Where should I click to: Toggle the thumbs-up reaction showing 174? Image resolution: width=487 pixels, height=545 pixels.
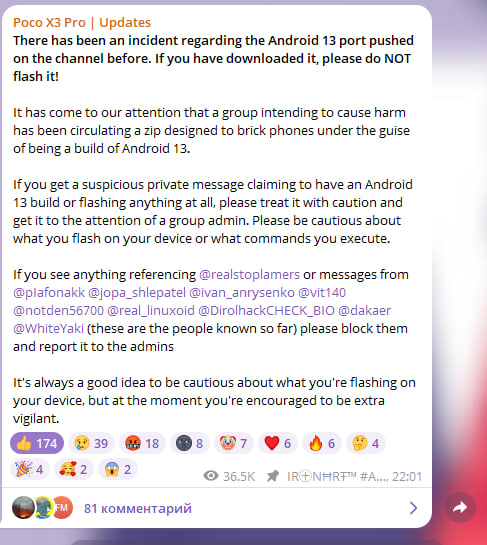click(37, 443)
